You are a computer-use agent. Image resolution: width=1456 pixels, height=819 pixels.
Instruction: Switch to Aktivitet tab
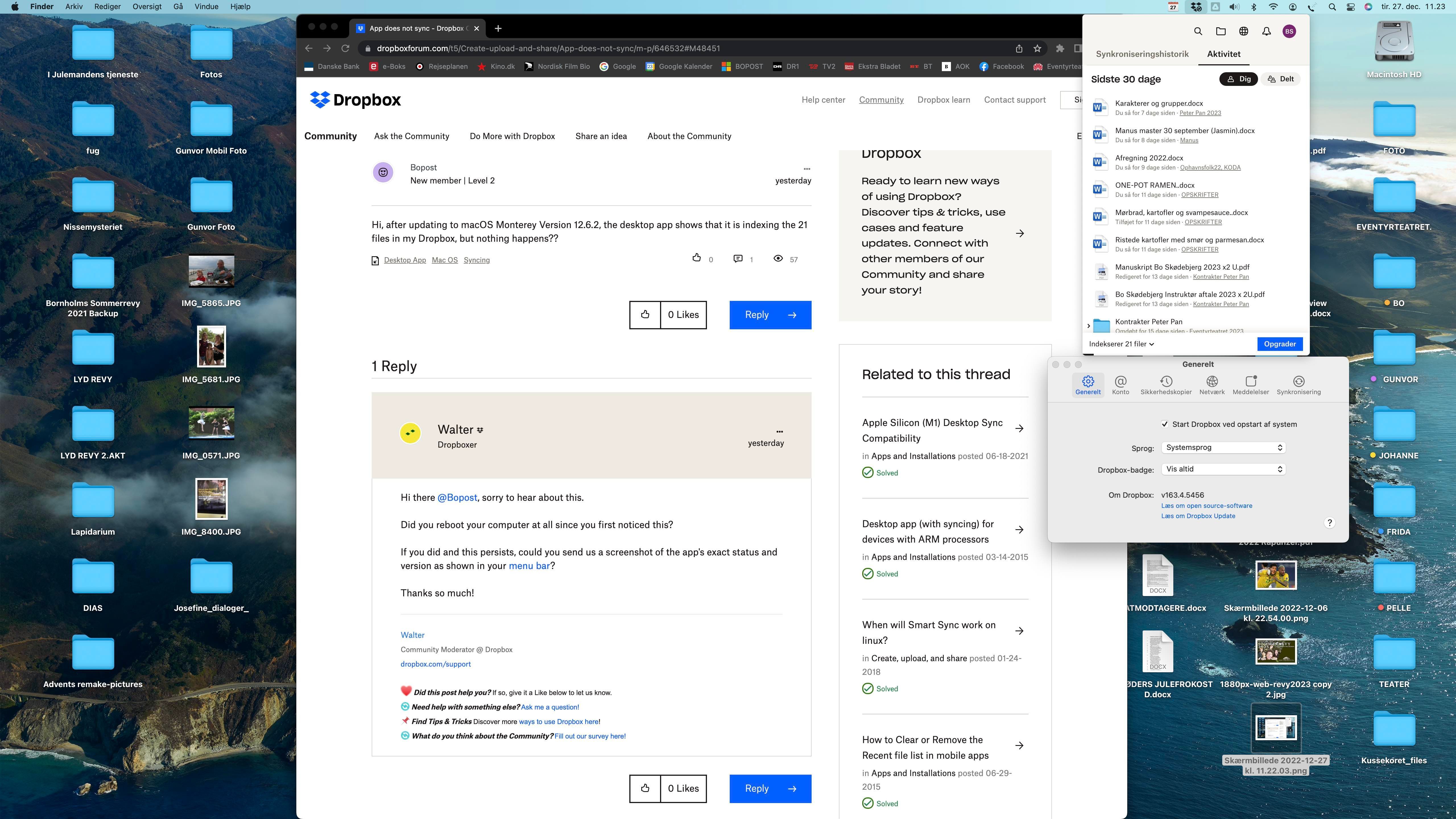click(1224, 54)
